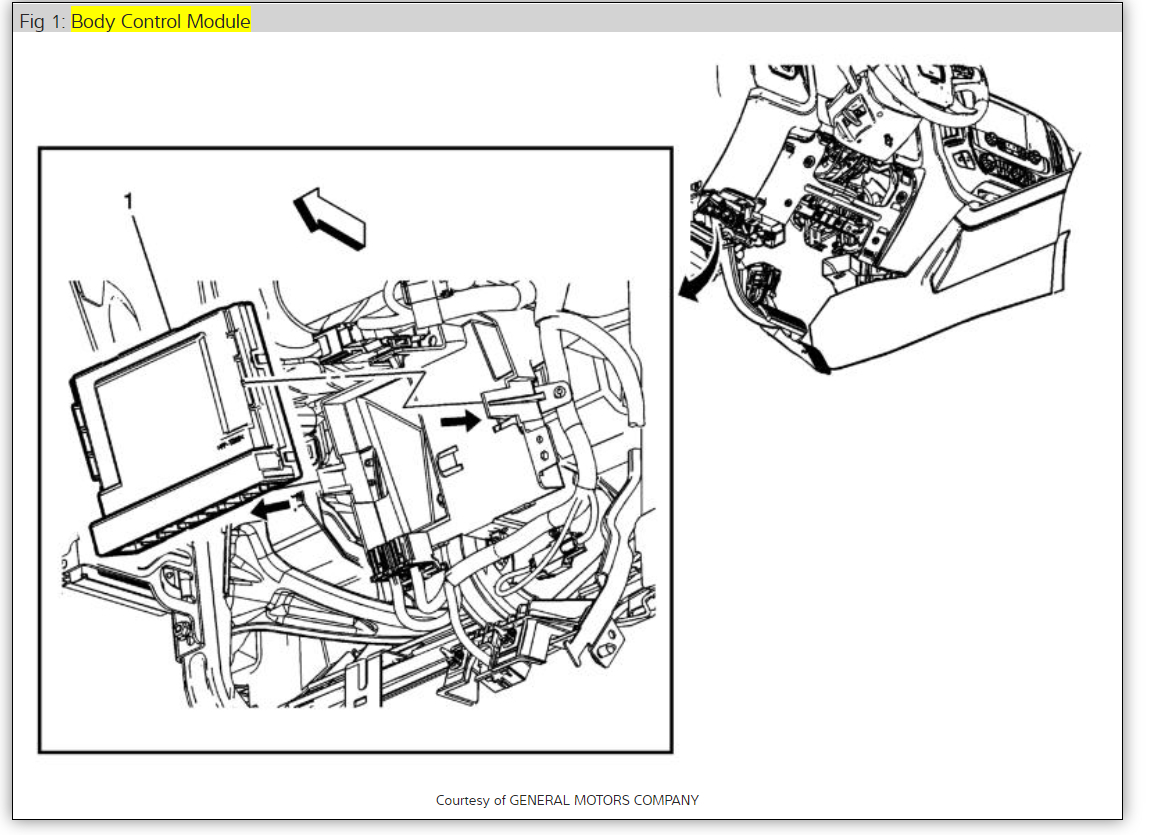
Task: Click the curved black arrow in dashboard inset
Action: click(x=697, y=273)
